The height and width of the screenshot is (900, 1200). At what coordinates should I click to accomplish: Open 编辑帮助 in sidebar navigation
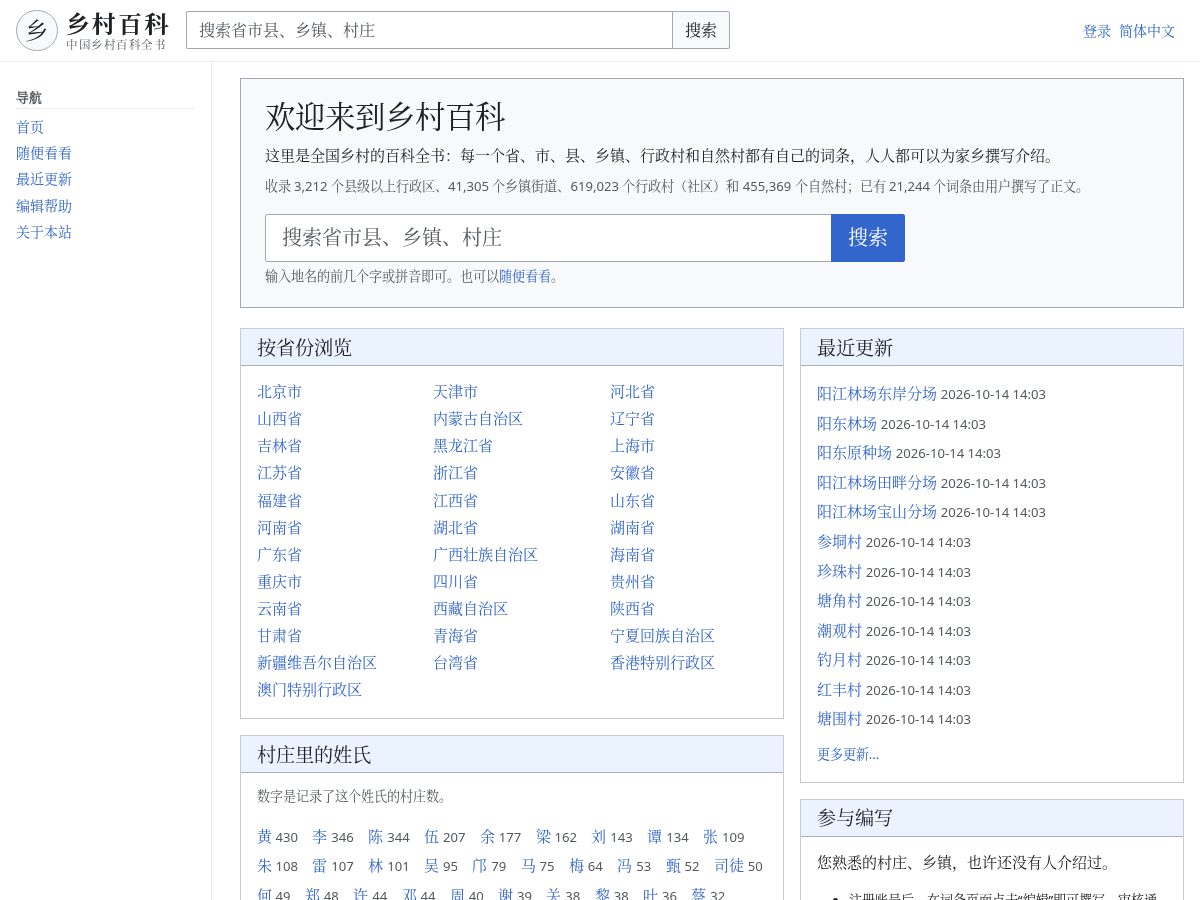click(44, 206)
